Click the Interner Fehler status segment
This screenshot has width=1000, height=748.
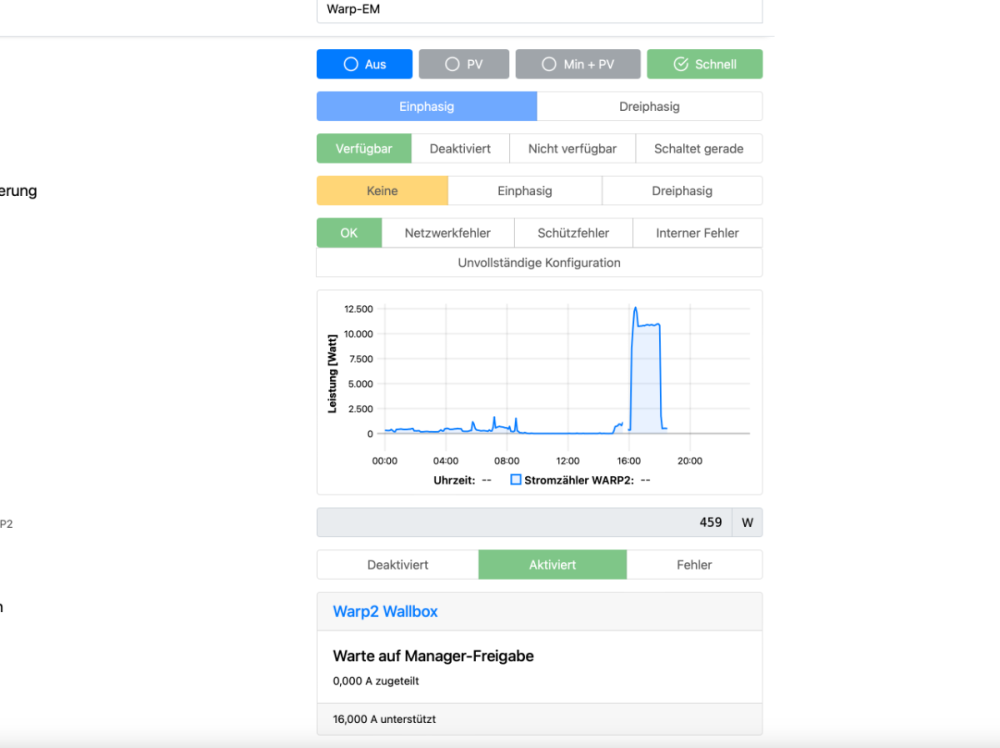click(697, 233)
